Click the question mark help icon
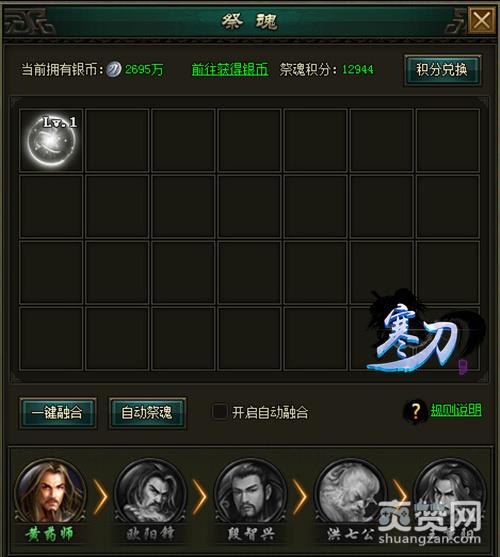 pyautogui.click(x=415, y=411)
